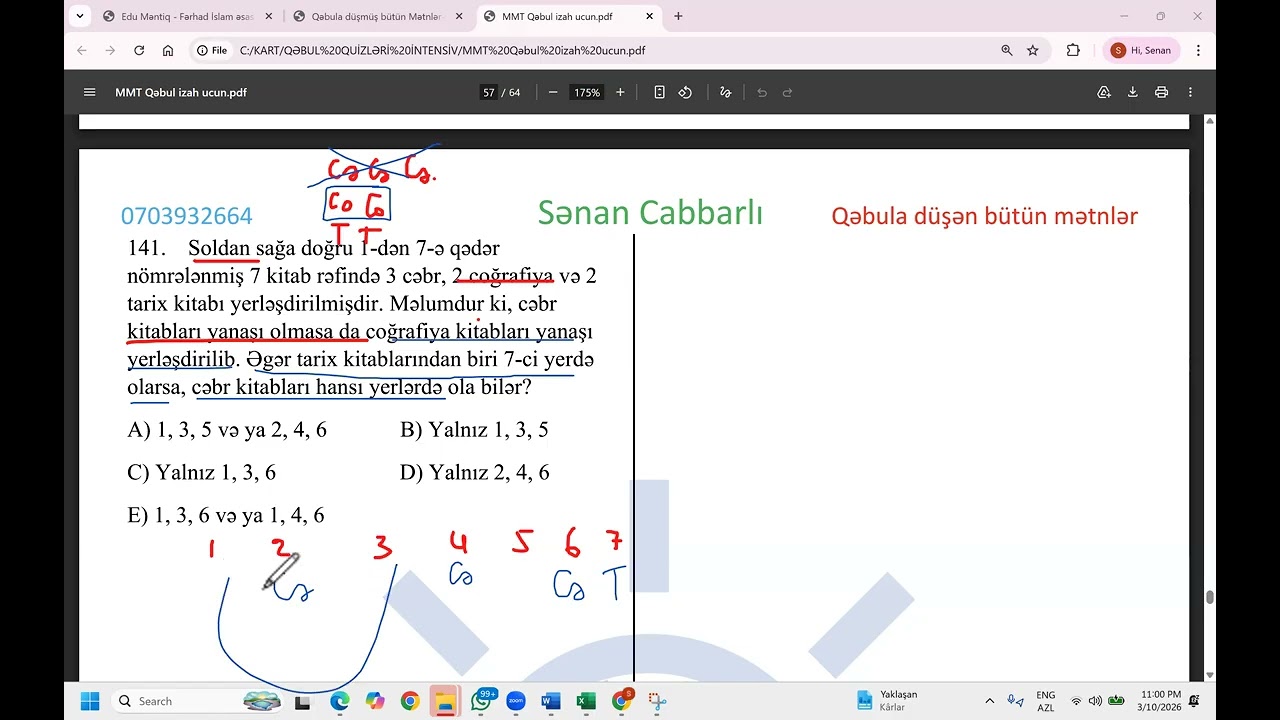Launch Copilot from the taskbar
This screenshot has width=1280, height=720.
[x=374, y=701]
